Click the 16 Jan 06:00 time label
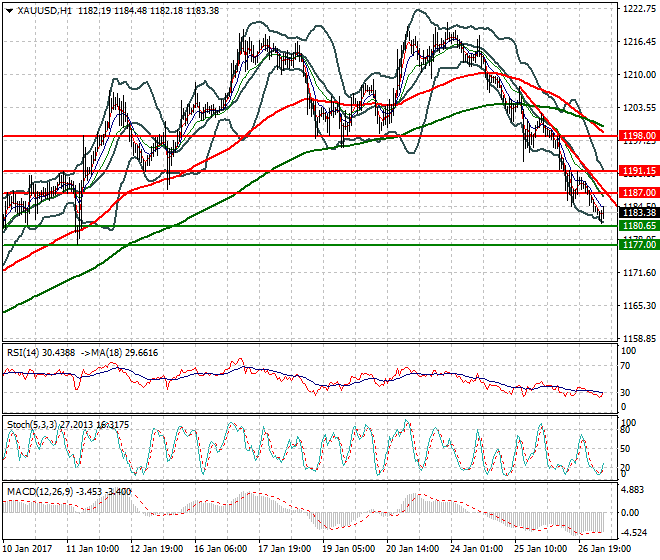Image resolution: width=660 pixels, height=560 pixels. (x=220, y=549)
